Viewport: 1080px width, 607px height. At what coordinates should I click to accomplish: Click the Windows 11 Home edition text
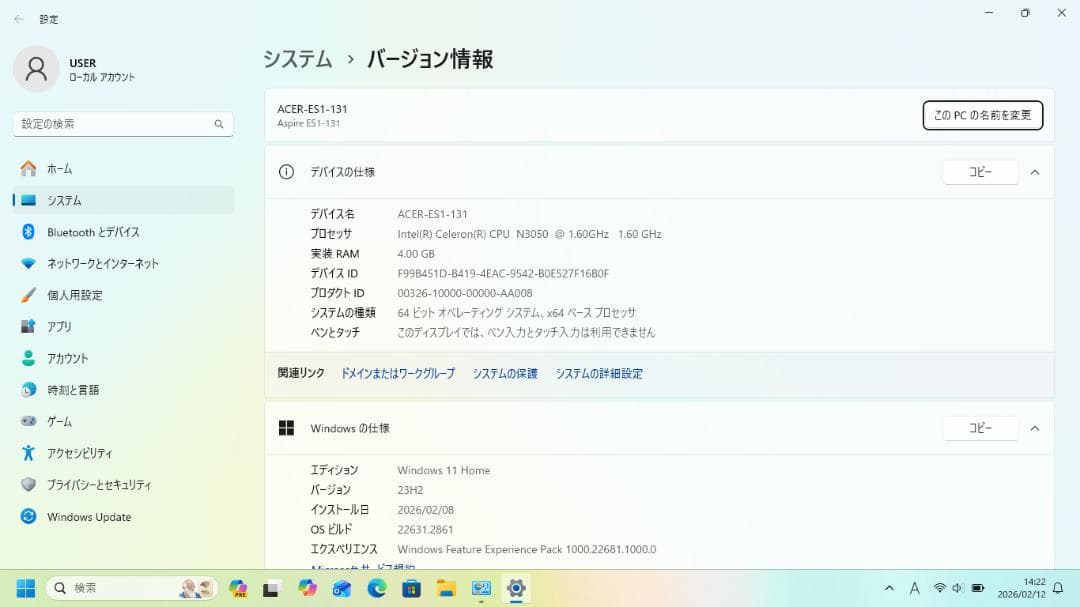(x=444, y=471)
